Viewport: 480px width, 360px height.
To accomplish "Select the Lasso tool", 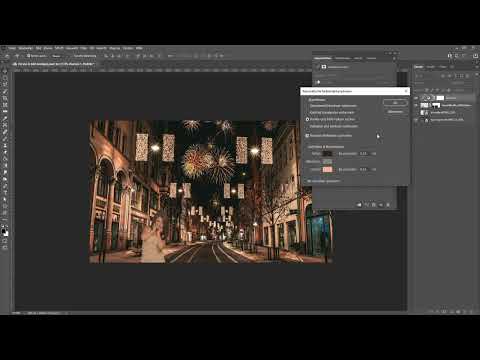I will pyautogui.click(x=5, y=85).
